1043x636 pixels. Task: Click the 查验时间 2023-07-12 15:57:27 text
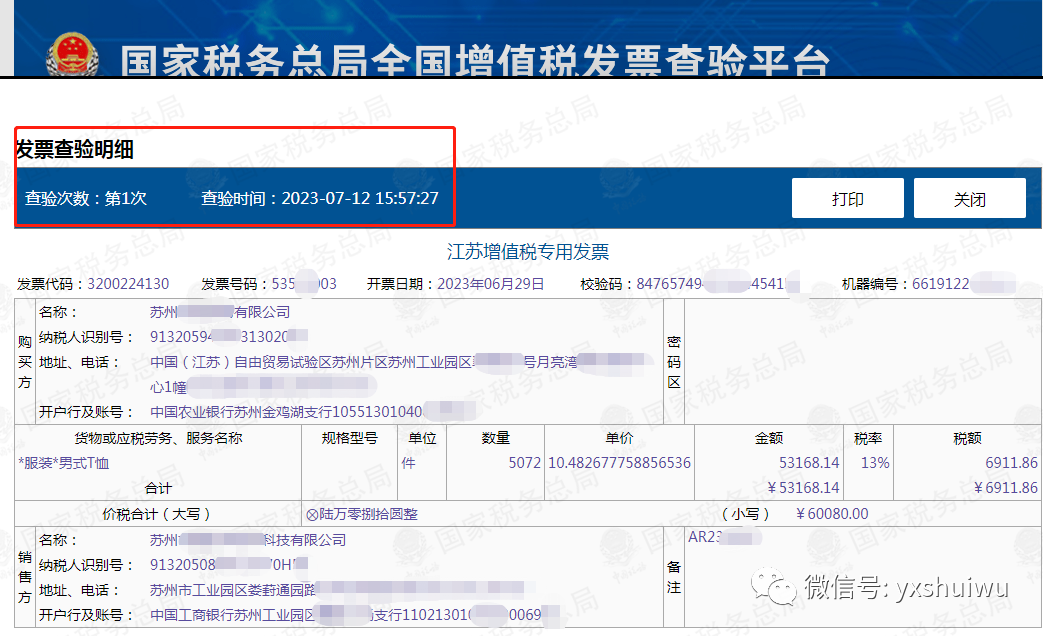320,198
